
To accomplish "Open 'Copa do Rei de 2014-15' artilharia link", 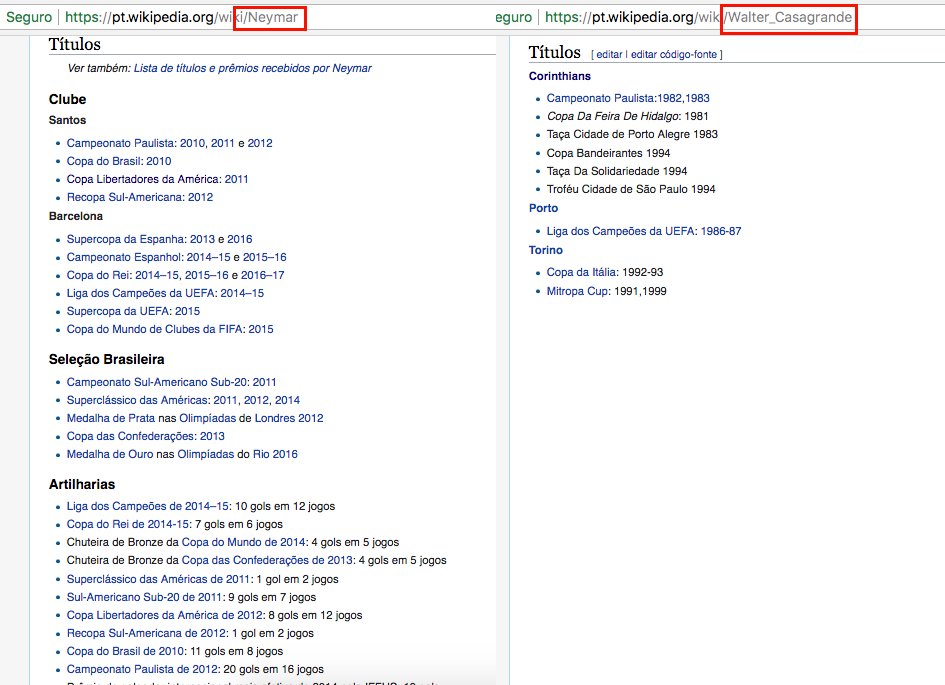I will 128,524.
